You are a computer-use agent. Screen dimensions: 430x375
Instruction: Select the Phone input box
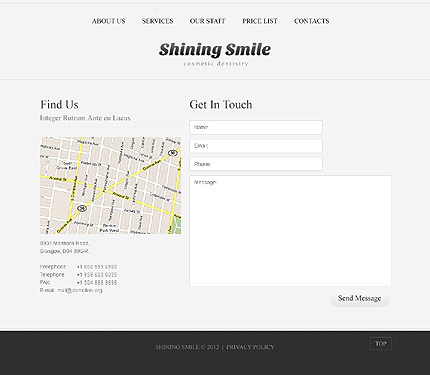256,164
